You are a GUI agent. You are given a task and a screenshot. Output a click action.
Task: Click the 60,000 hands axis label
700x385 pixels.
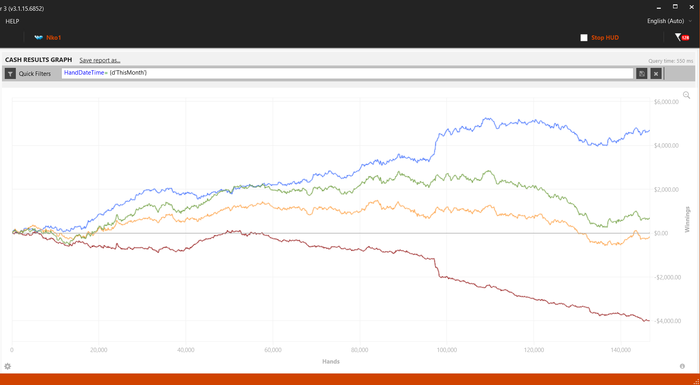[273, 350]
